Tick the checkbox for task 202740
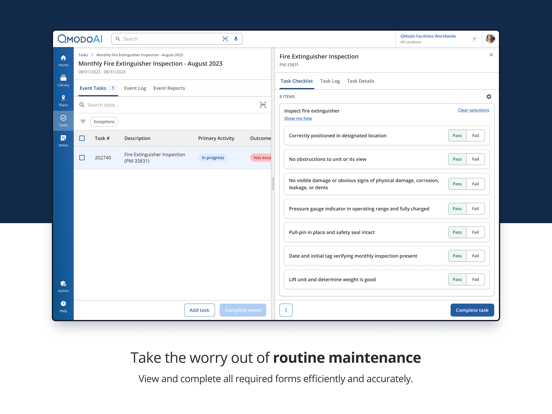 click(82, 158)
